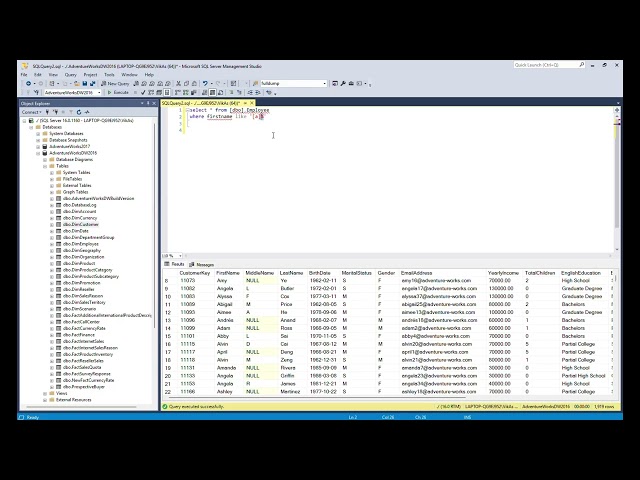Open the Window menu
The width and height of the screenshot is (640, 480).
click(129, 75)
